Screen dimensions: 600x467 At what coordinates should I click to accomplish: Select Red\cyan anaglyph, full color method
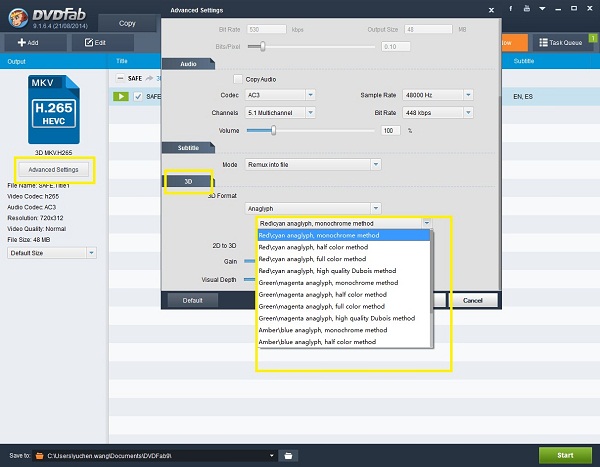344,259
